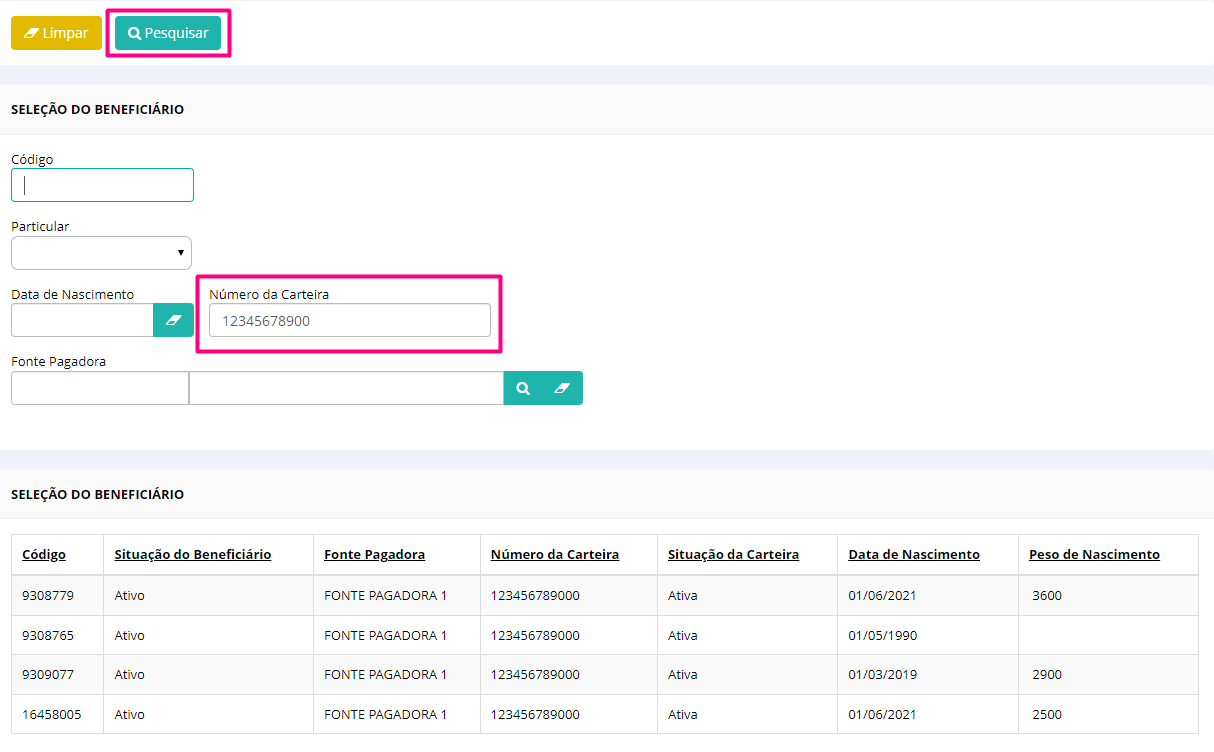The height and width of the screenshot is (752, 1214).
Task: Click the Fonte Pagadora code field
Action: point(99,388)
